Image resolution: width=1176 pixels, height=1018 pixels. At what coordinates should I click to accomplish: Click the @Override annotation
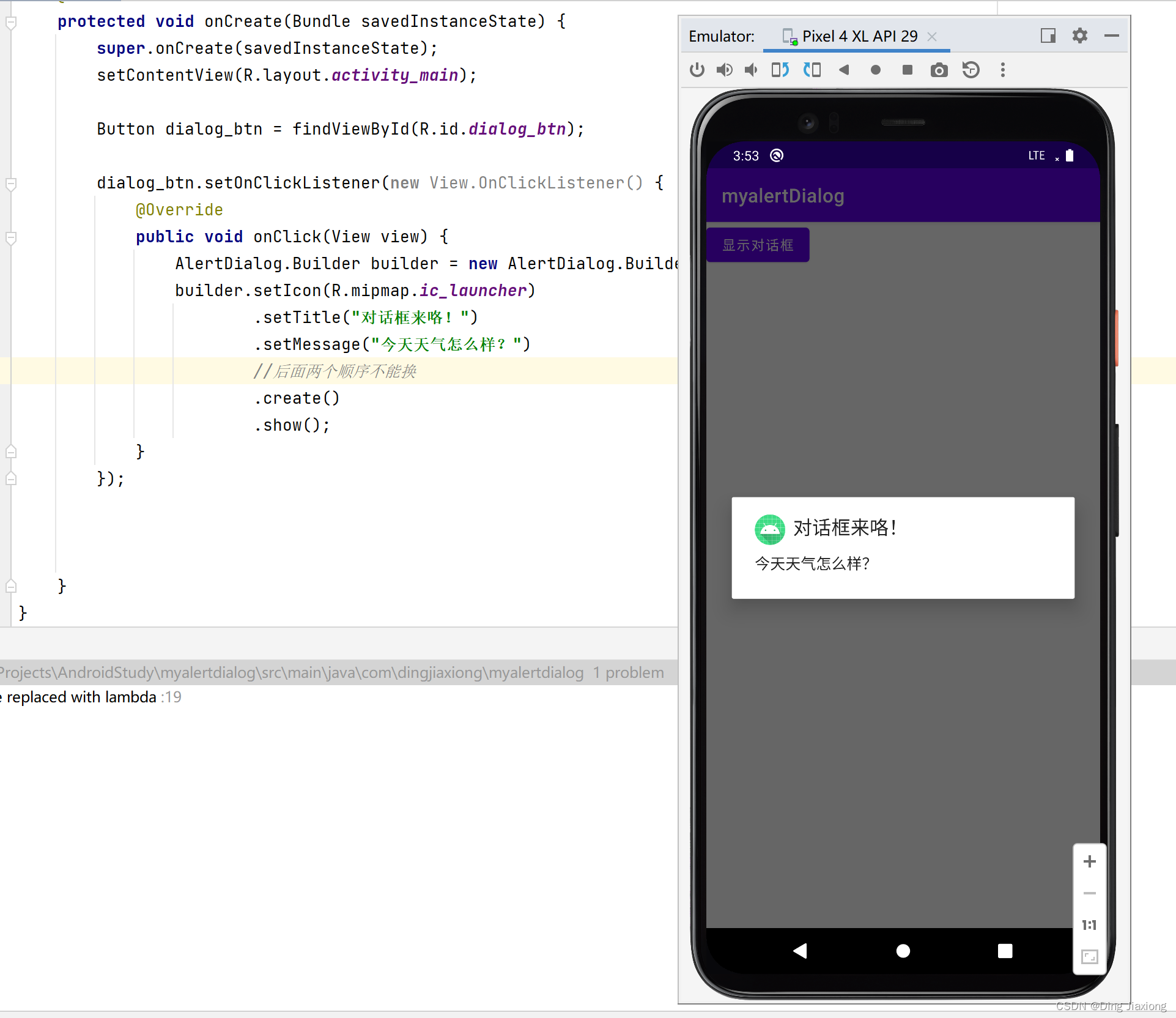point(179,210)
